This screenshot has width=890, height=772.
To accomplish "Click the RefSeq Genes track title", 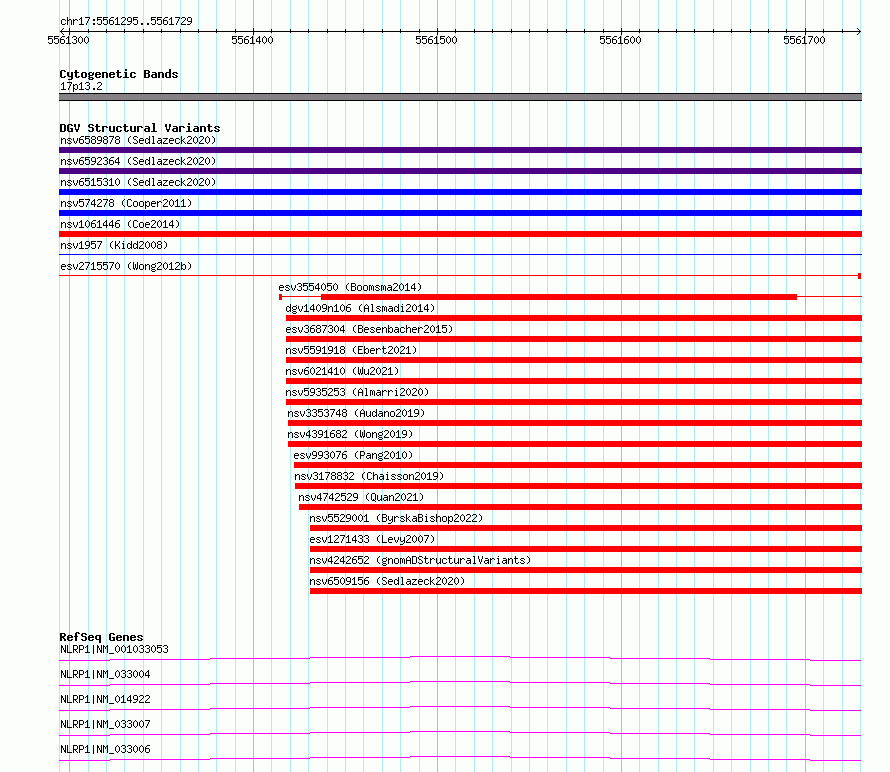I will pyautogui.click(x=101, y=637).
